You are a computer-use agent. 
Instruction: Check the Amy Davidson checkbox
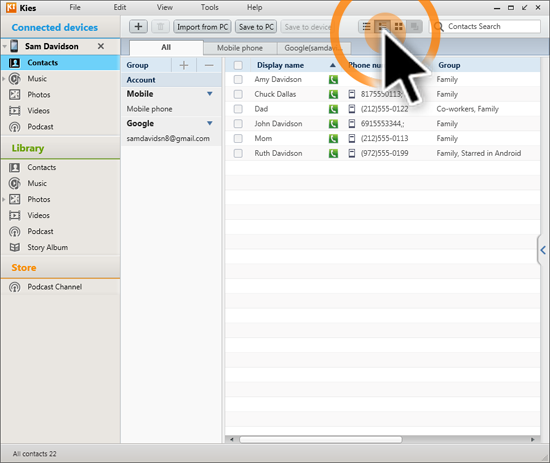pyautogui.click(x=238, y=80)
